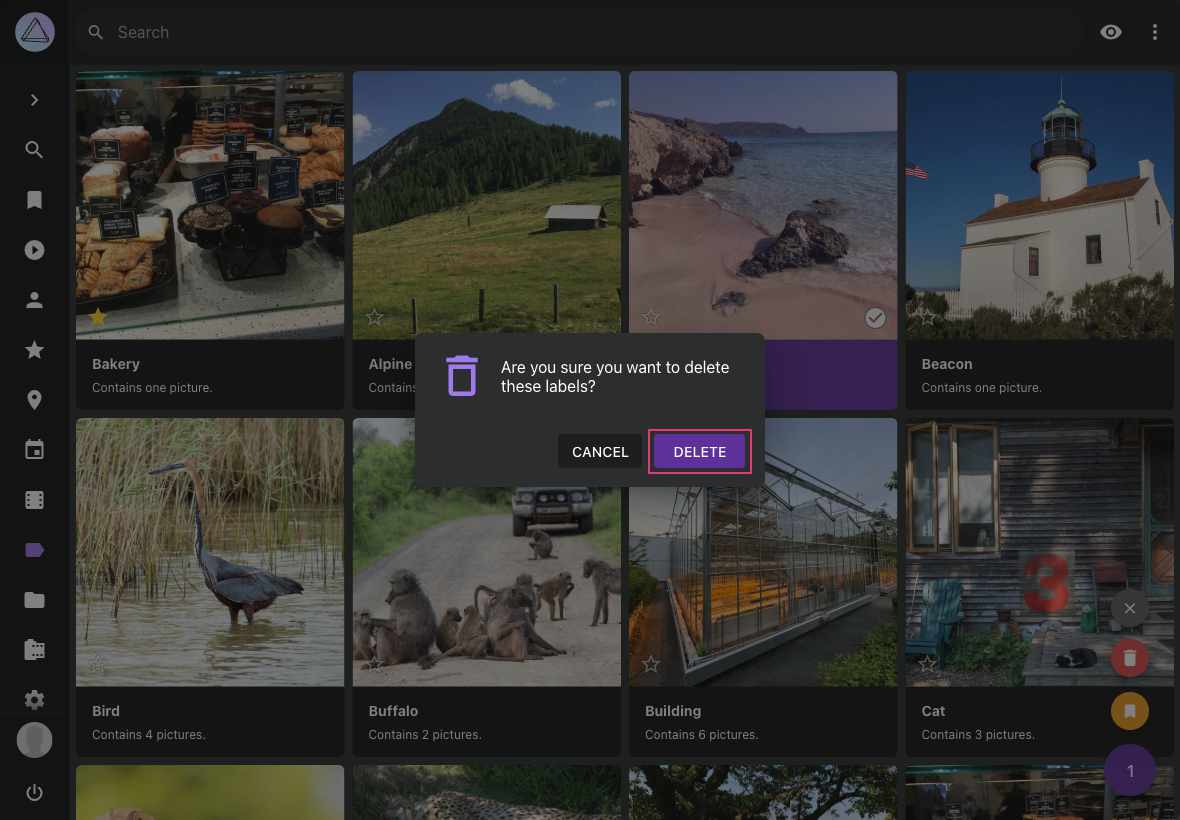Add selection to album via bookmark action button
This screenshot has width=1180, height=820.
[1129, 711]
